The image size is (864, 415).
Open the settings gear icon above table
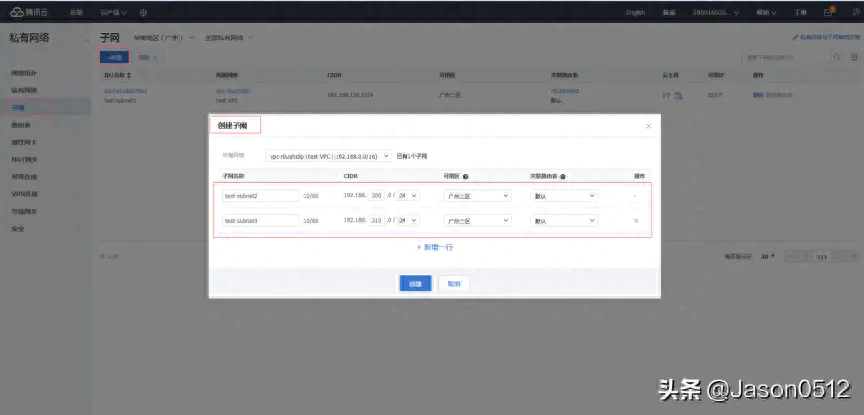pyautogui.click(x=850, y=57)
